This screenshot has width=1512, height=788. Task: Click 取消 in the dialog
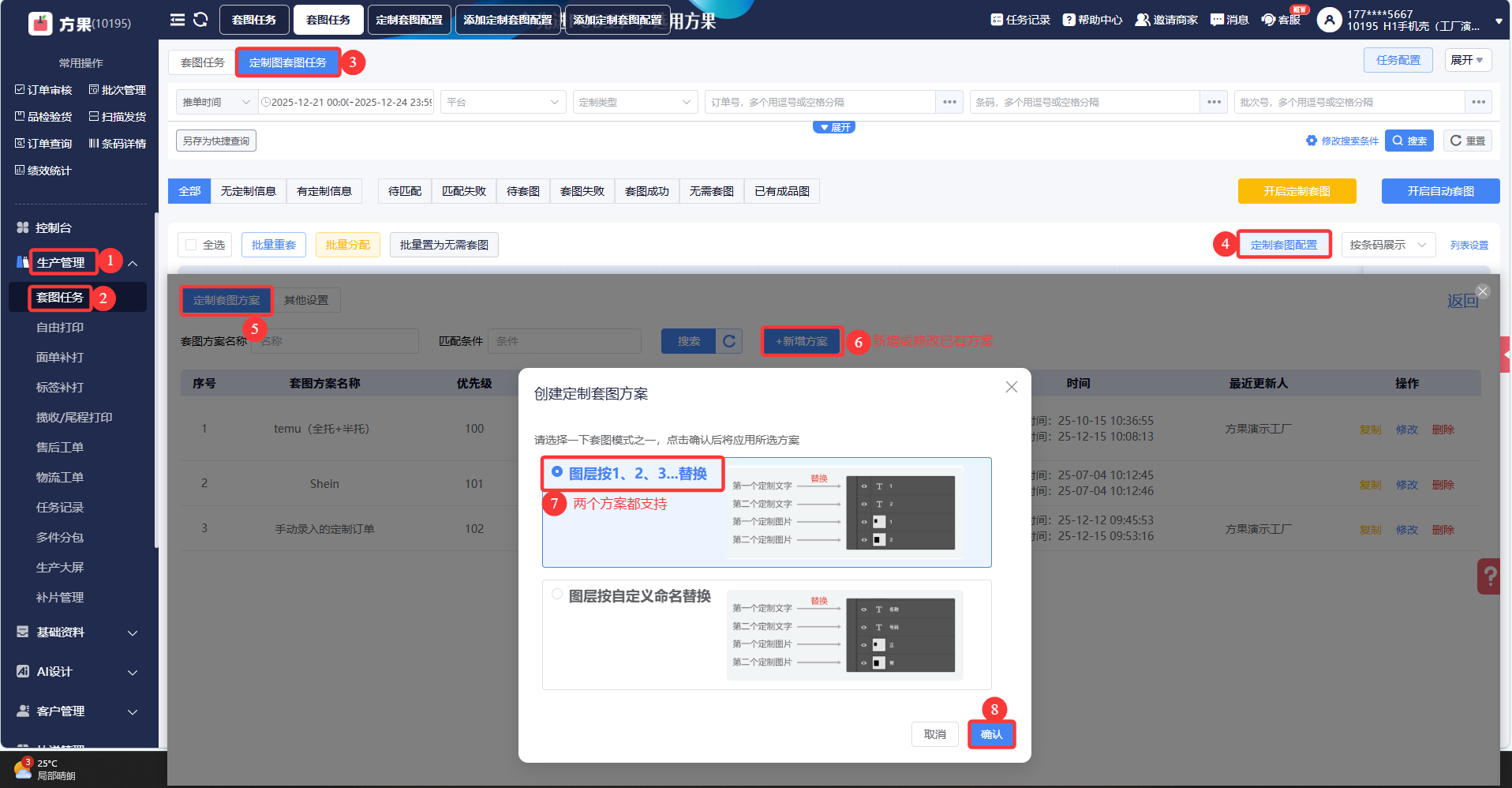click(935, 734)
